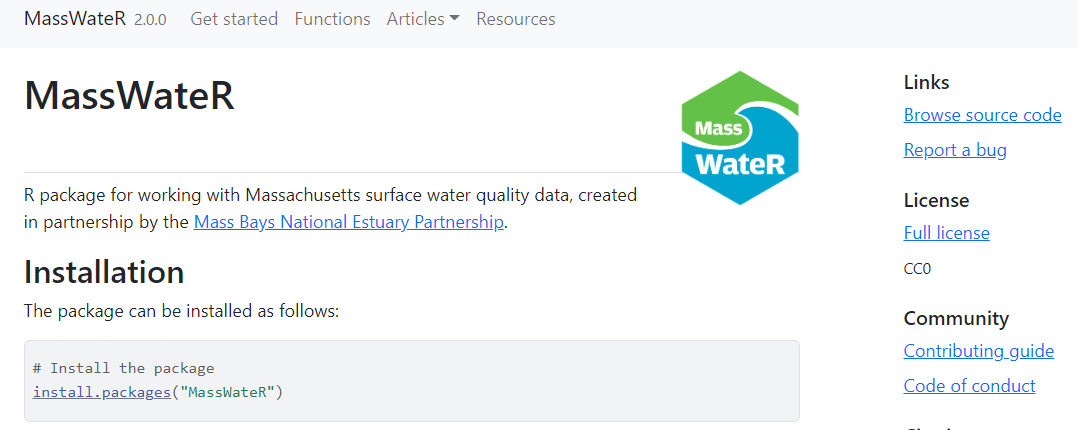
Task: View the Full license link
Action: click(946, 233)
